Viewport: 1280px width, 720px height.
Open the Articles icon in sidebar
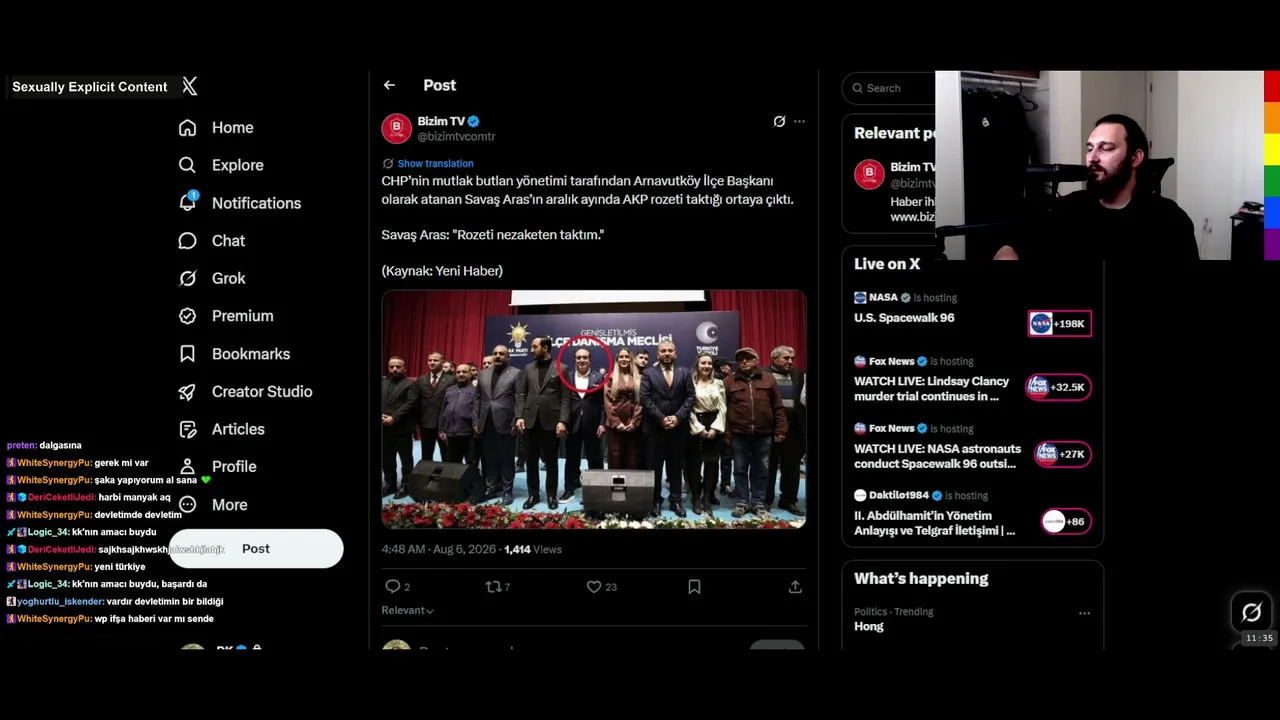point(187,429)
